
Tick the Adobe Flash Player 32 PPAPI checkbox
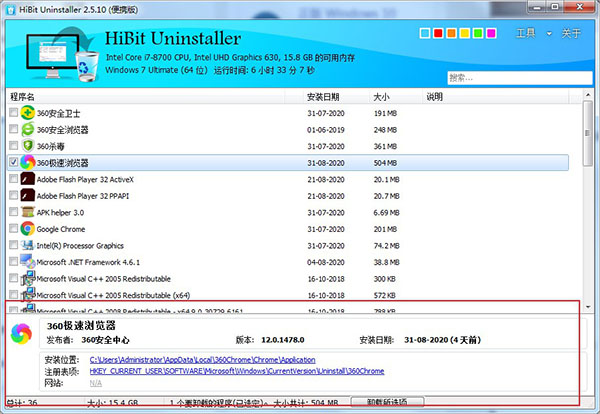[x=13, y=195]
